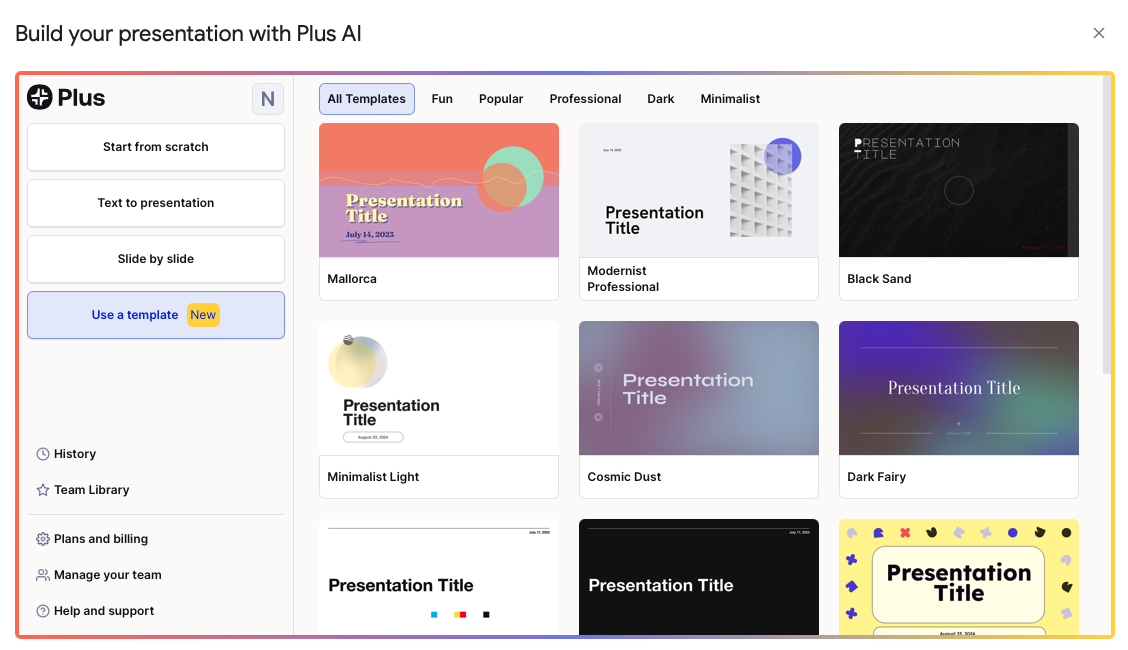This screenshot has height=650, width=1128.
Task: Select the Black Sand template thumbnail
Action: 959,190
